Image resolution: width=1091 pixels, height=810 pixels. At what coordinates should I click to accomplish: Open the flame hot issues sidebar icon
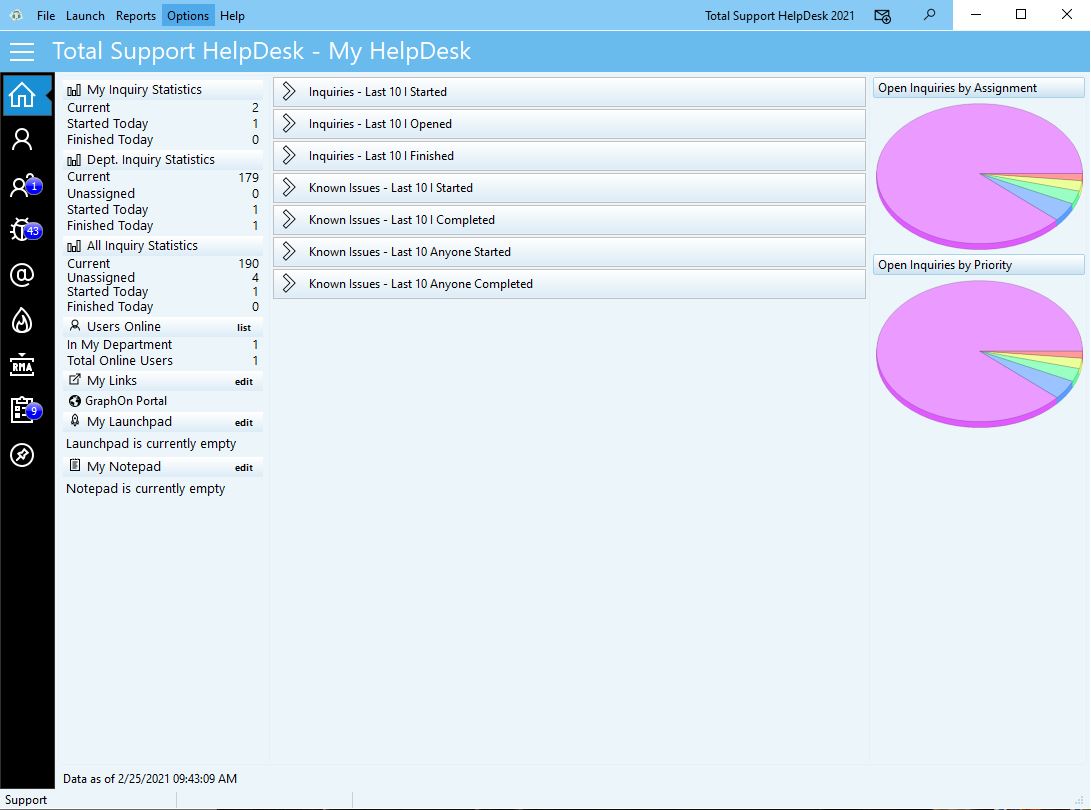pos(22,320)
